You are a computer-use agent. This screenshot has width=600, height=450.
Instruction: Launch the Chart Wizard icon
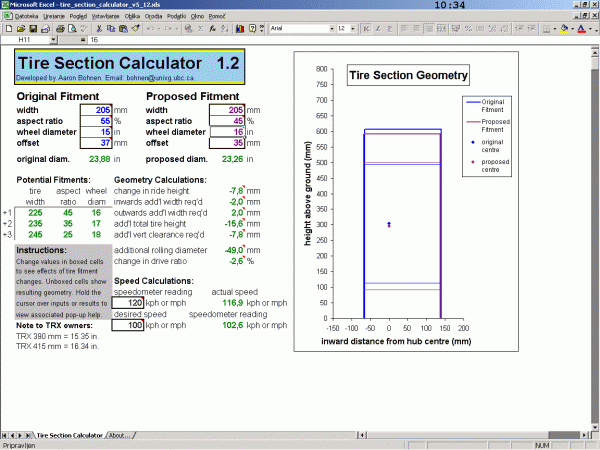click(x=240, y=28)
